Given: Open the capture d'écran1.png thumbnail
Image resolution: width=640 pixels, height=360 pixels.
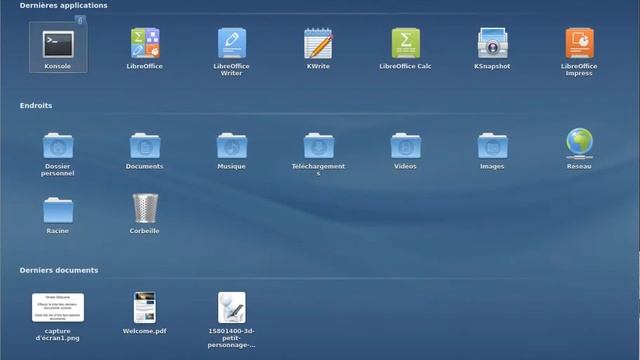Looking at the screenshot, I should (58, 307).
